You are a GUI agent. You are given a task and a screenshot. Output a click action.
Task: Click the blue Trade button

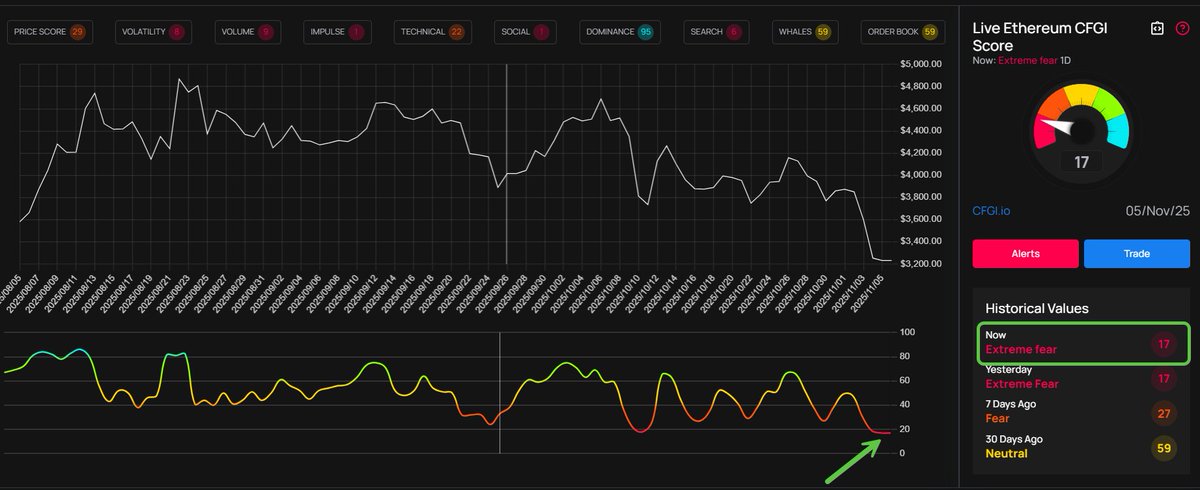point(1137,254)
